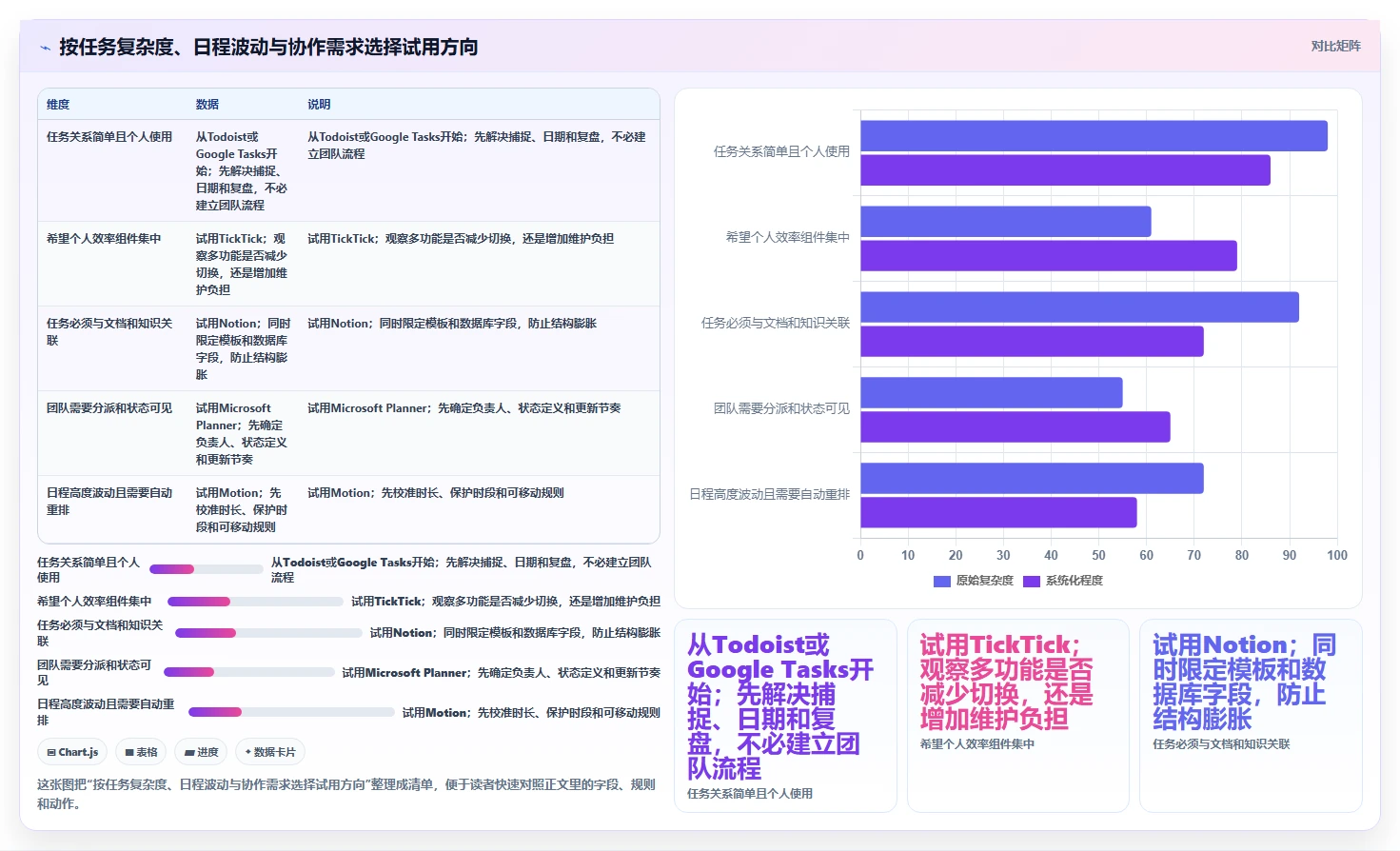Click purple 系统化程度 bar for 任务关系简单且个人使用

1065,169
